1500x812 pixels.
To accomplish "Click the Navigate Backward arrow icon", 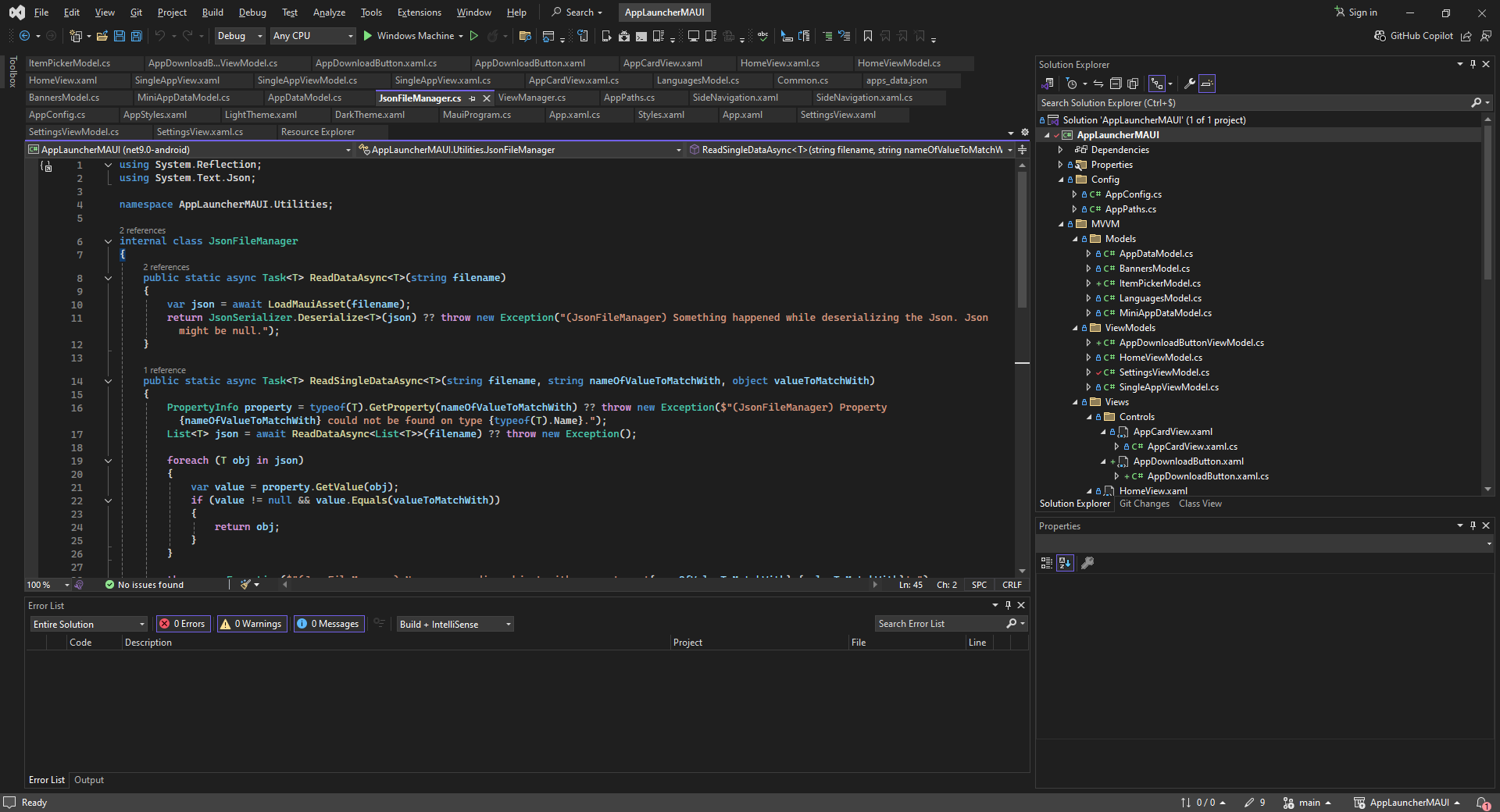I will pyautogui.click(x=25, y=36).
